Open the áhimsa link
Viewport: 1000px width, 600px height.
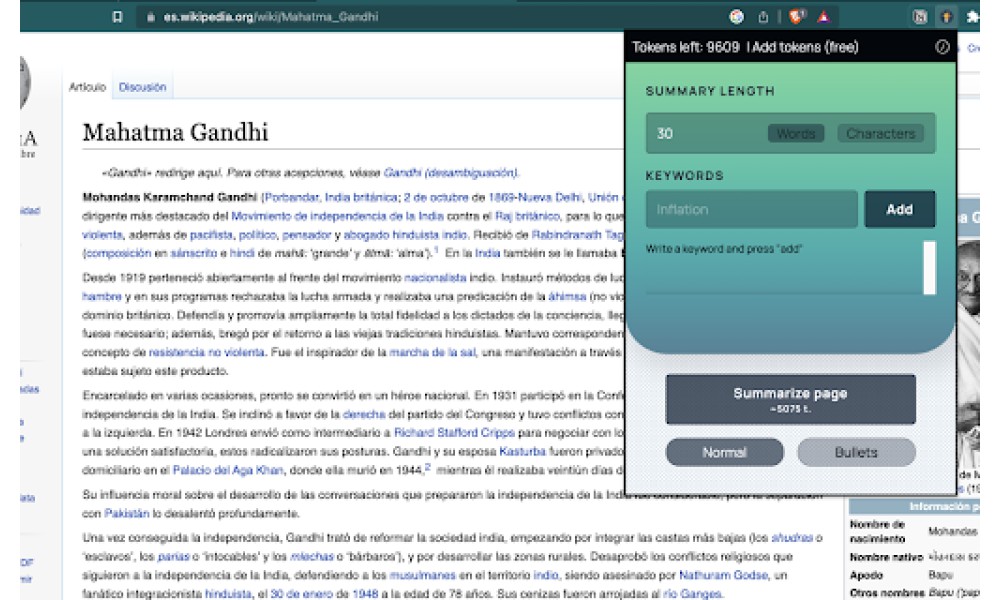coord(567,296)
